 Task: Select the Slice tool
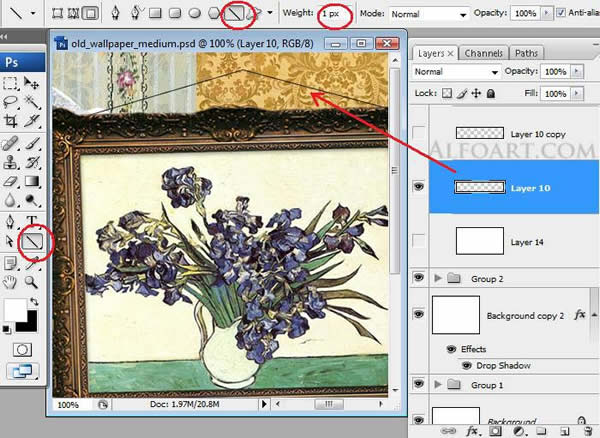(x=32, y=122)
